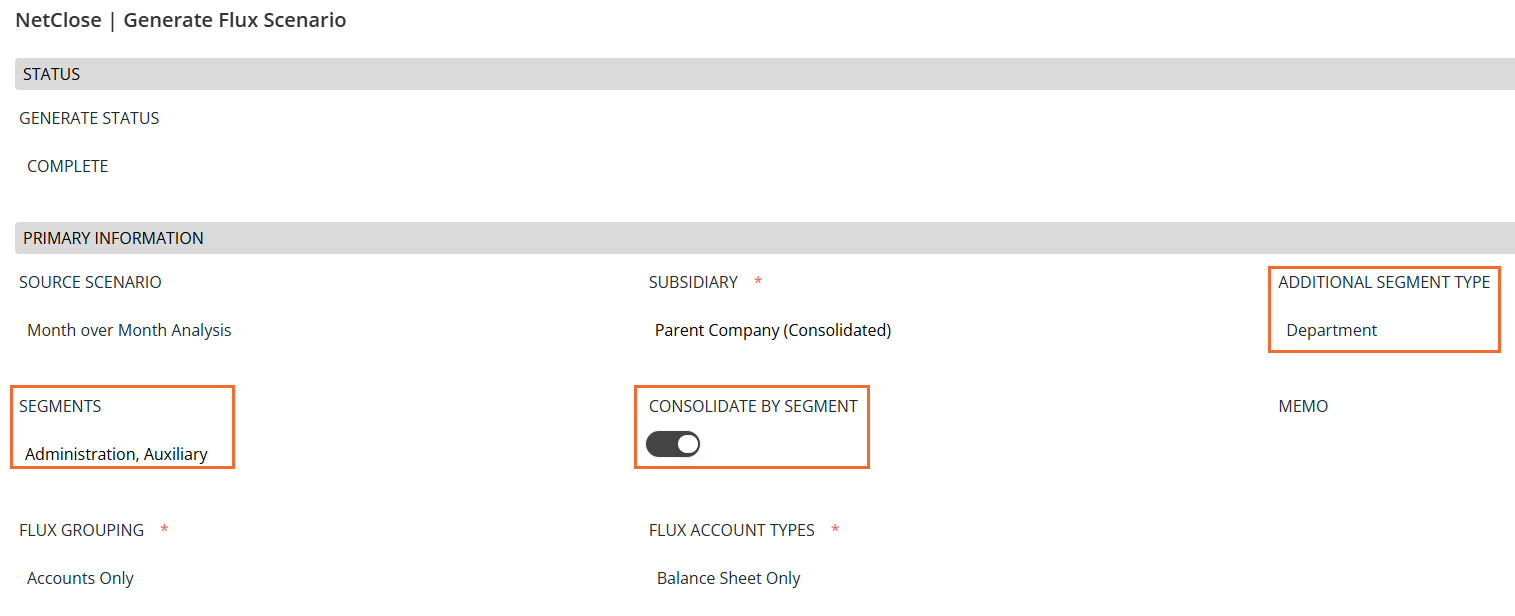This screenshot has width=1515, height=616.
Task: Click the FLUX ACCOUNT TYPES label
Action: point(731,530)
